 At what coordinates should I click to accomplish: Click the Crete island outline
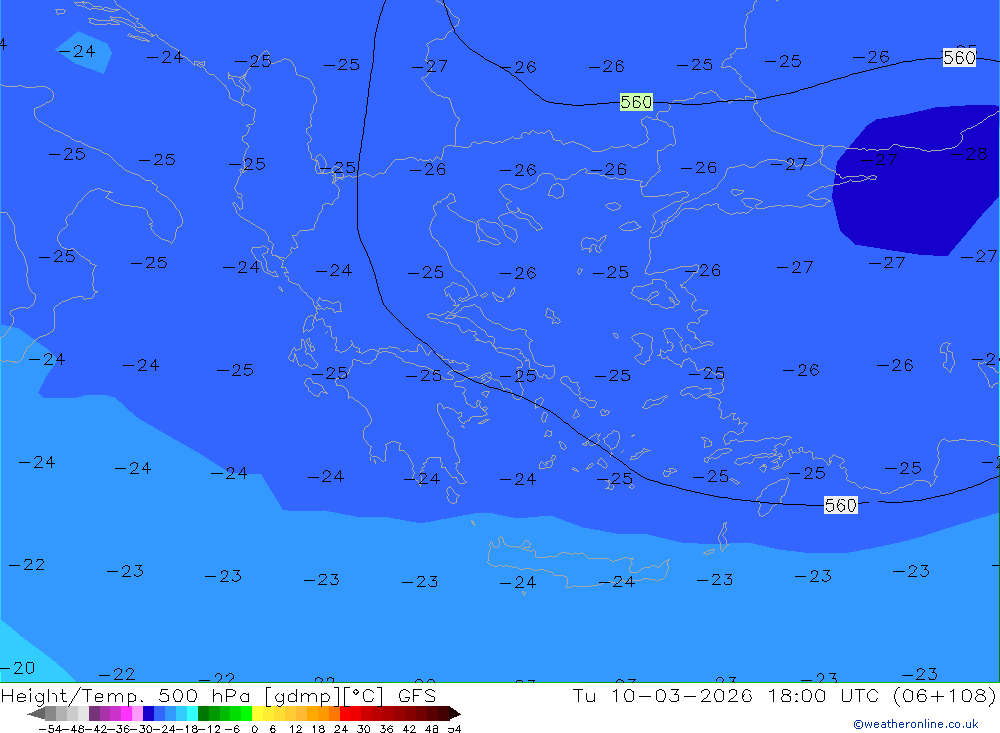[x=577, y=563]
